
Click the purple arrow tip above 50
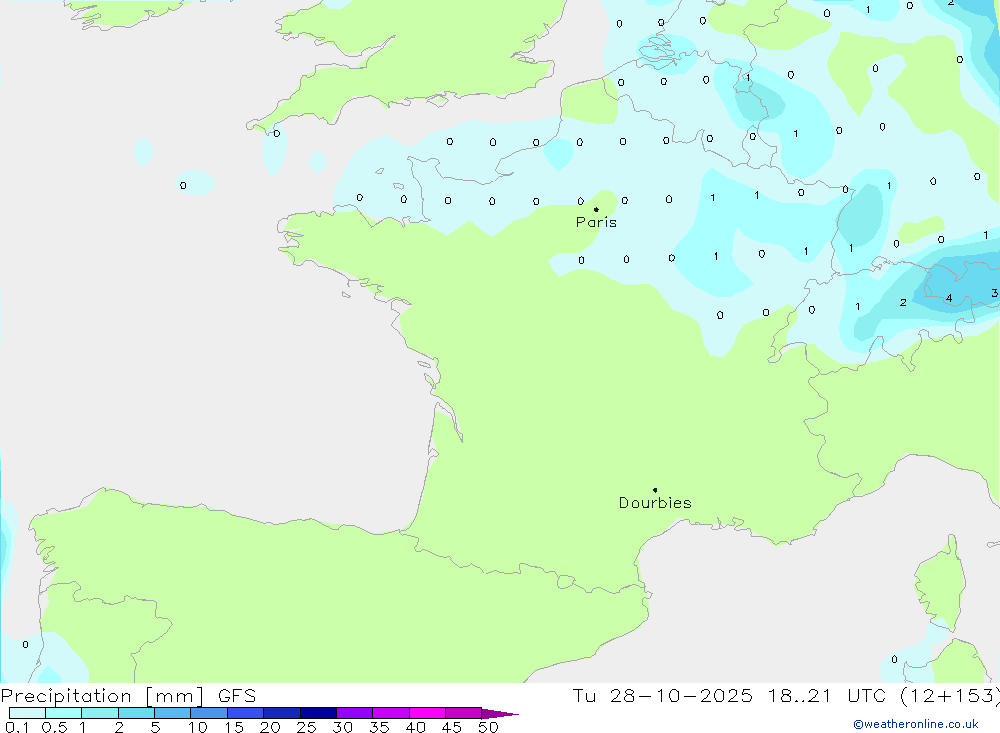(x=500, y=713)
